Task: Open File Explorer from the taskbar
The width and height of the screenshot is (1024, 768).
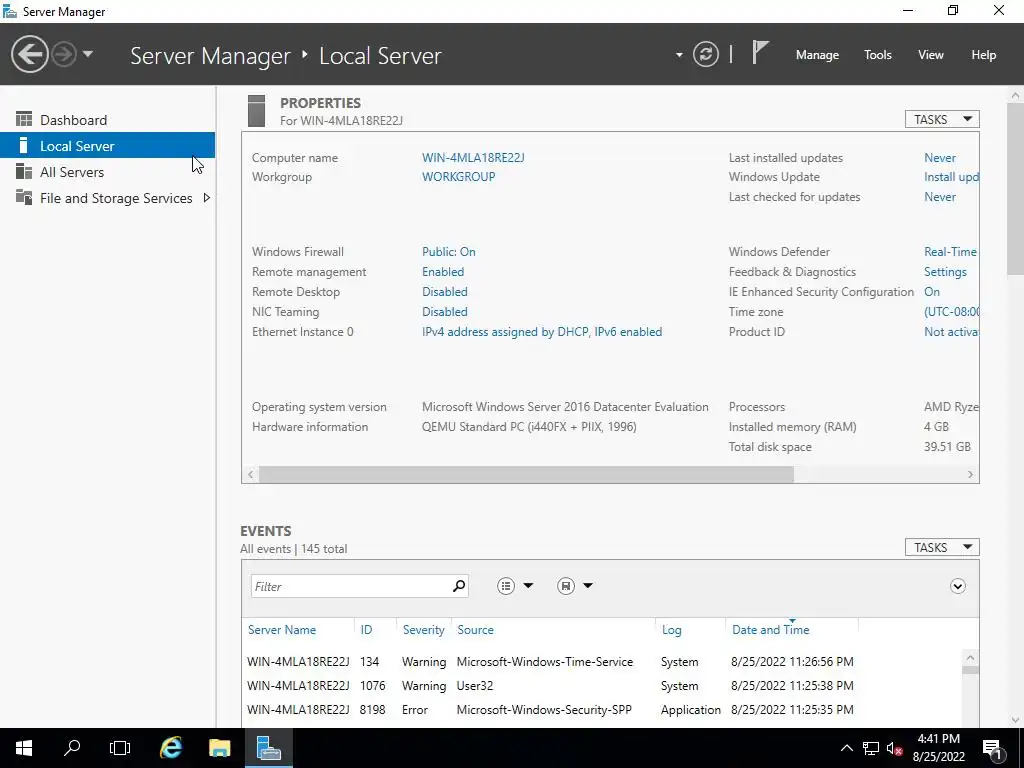Action: tap(219, 748)
